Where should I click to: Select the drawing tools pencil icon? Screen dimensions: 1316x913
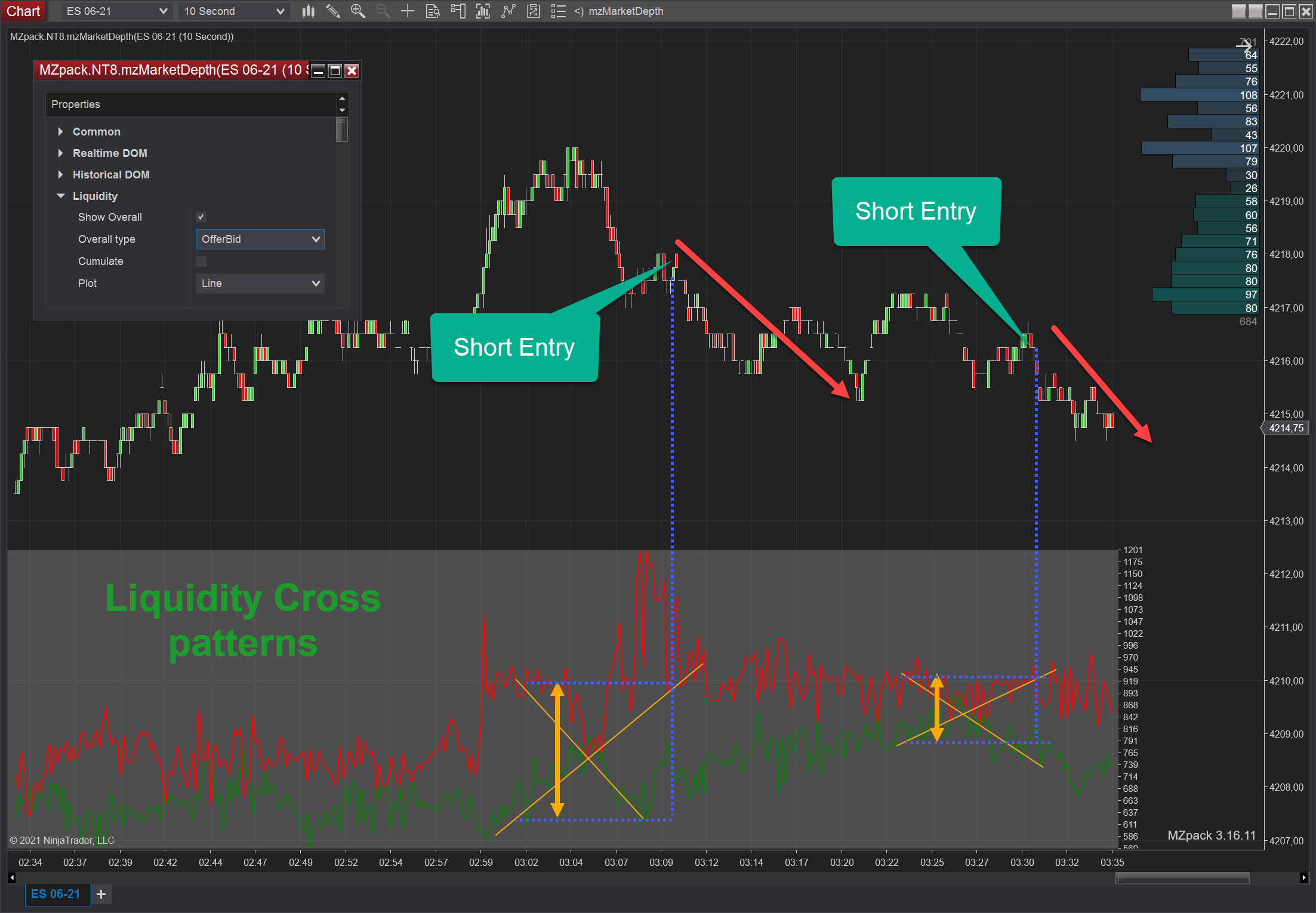pos(333,11)
